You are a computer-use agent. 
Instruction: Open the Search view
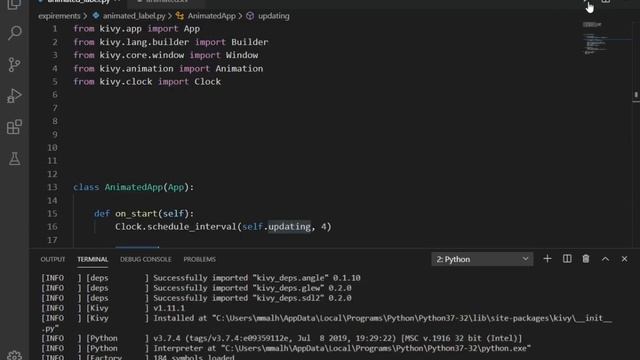point(15,33)
